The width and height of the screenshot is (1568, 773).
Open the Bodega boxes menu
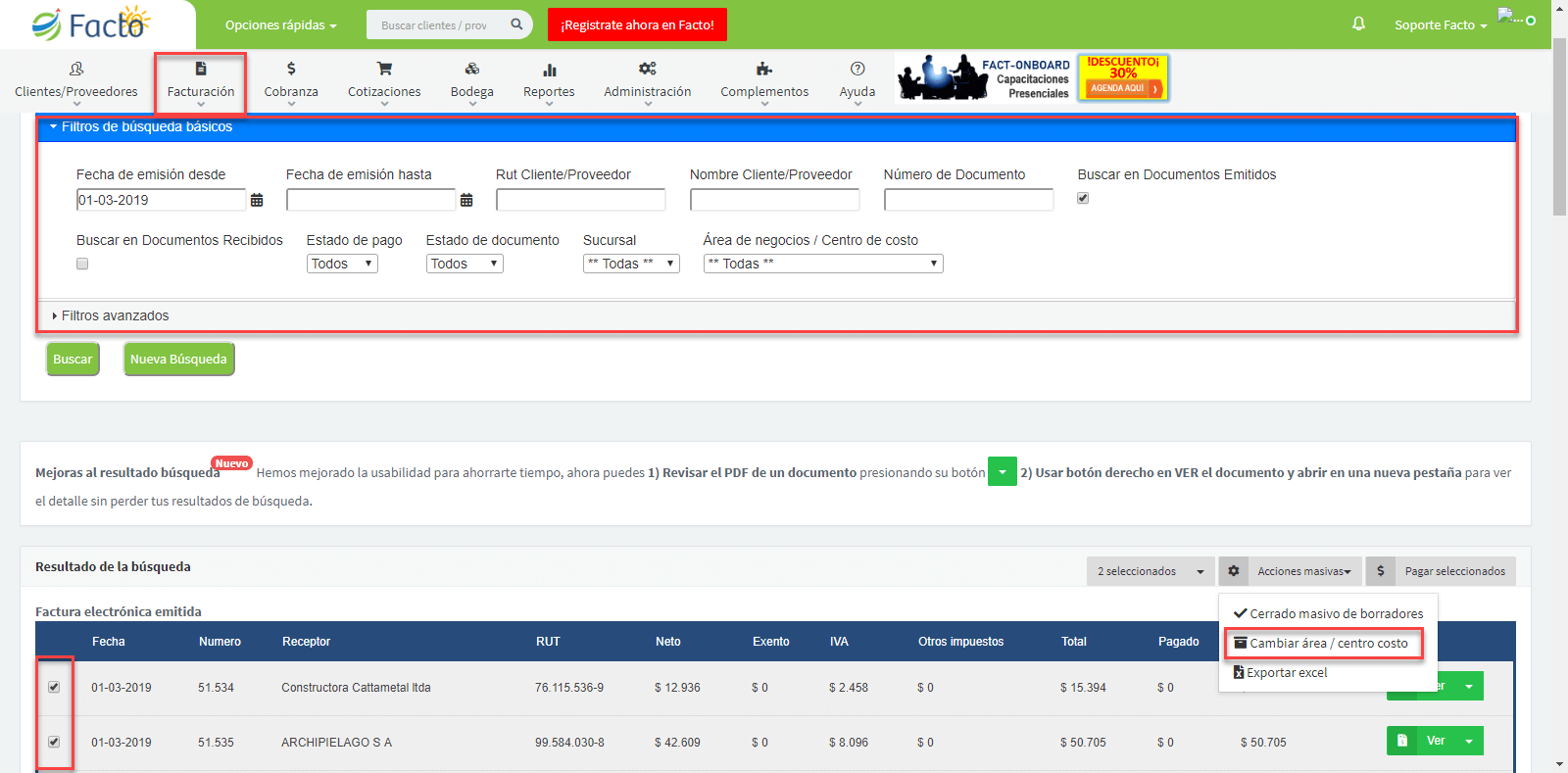472,70
